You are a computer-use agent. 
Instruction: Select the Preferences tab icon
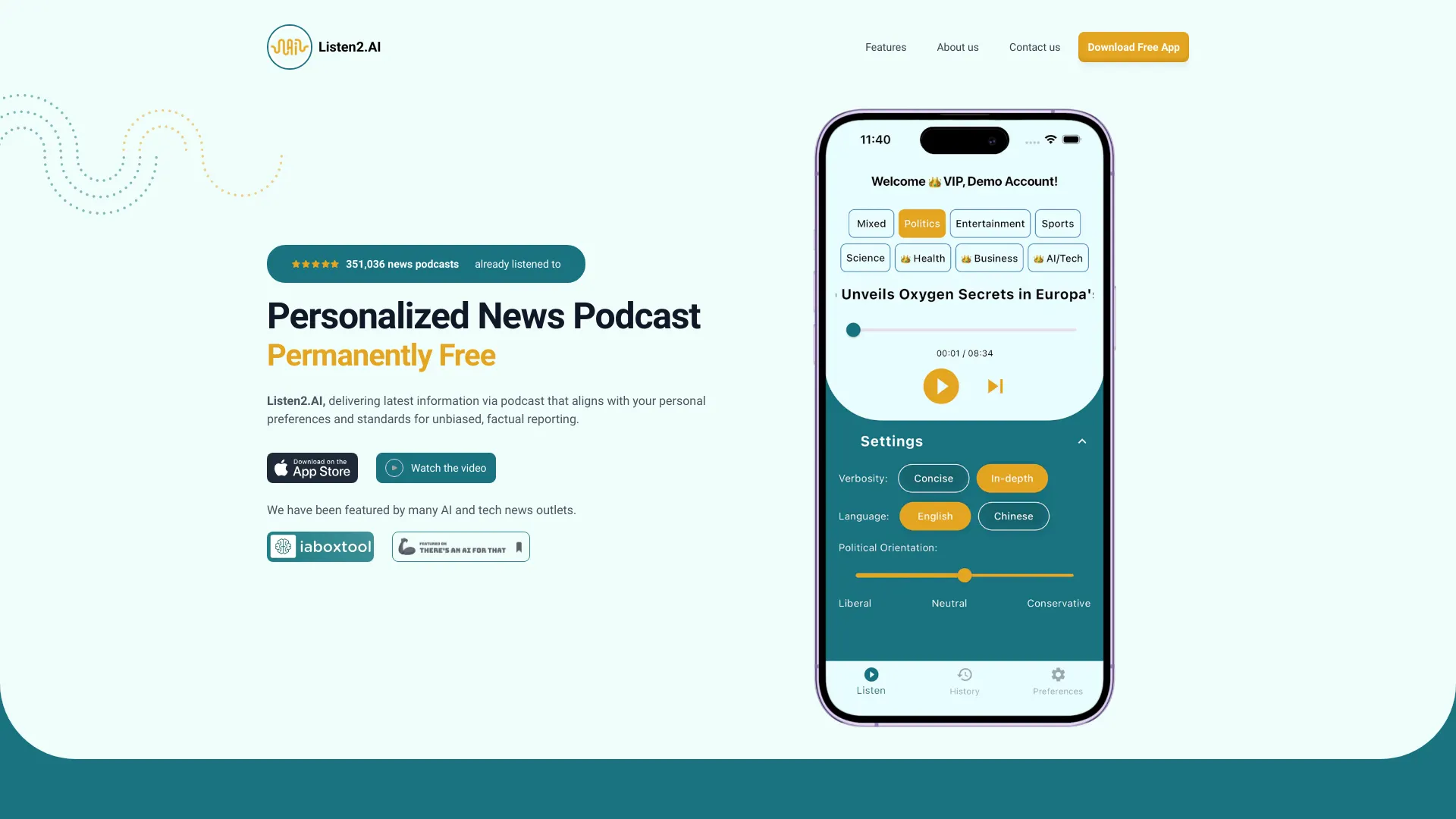click(x=1058, y=675)
